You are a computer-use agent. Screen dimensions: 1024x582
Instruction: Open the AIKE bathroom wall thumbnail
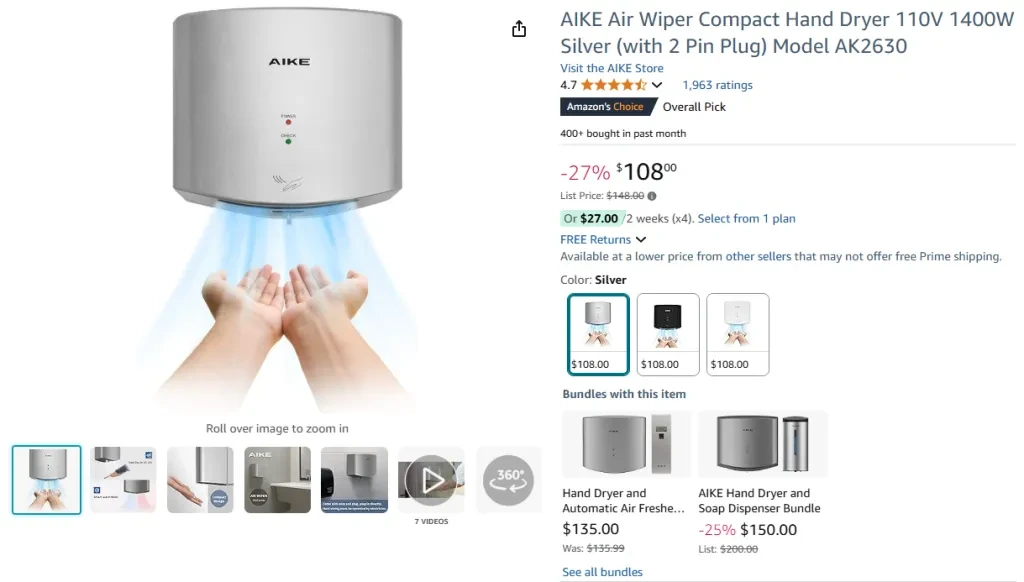278,480
